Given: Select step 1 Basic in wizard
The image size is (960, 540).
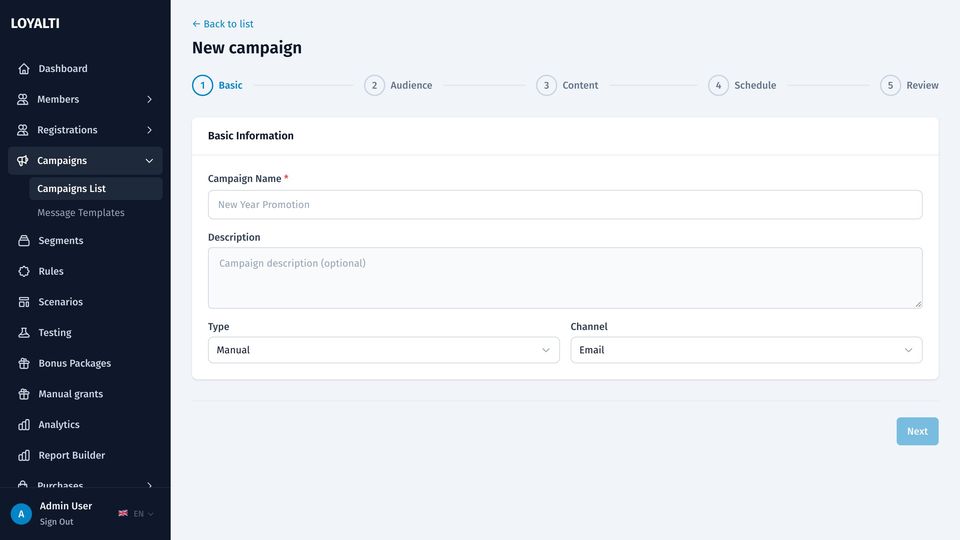Looking at the screenshot, I should click(x=217, y=85).
